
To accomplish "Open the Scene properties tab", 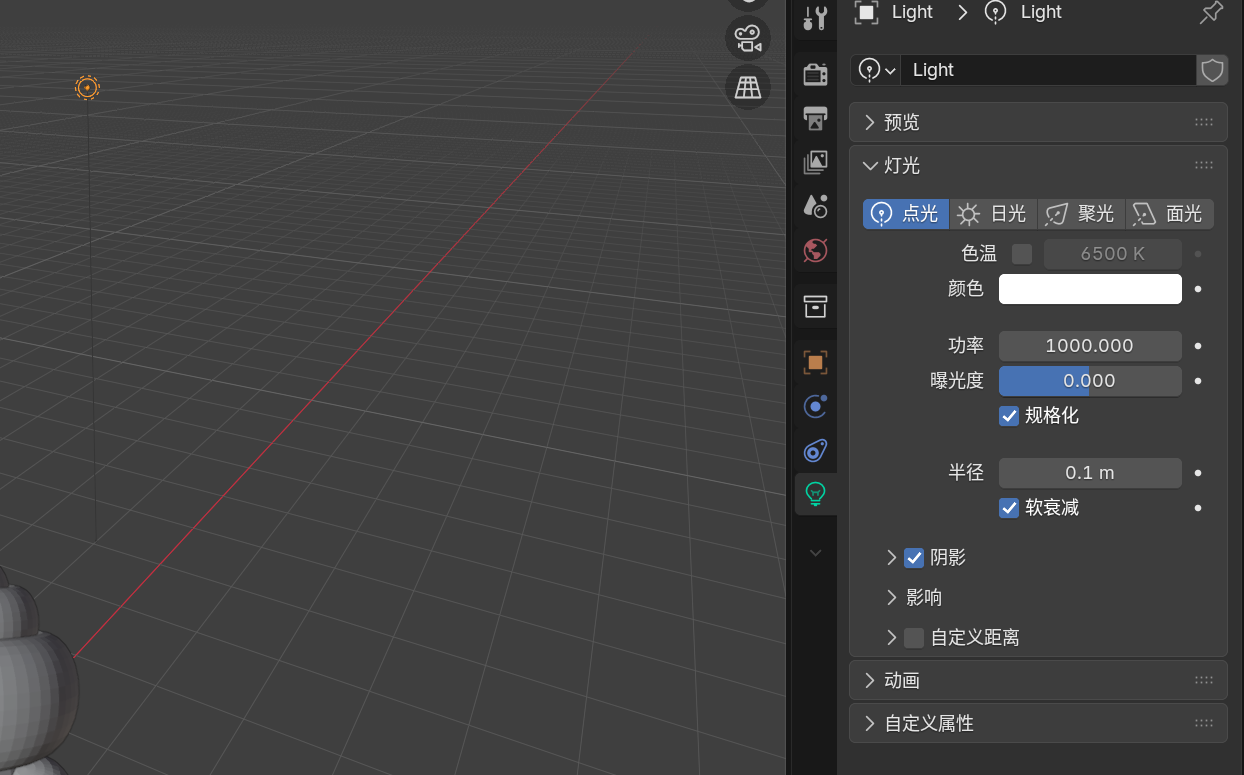I will pyautogui.click(x=816, y=206).
